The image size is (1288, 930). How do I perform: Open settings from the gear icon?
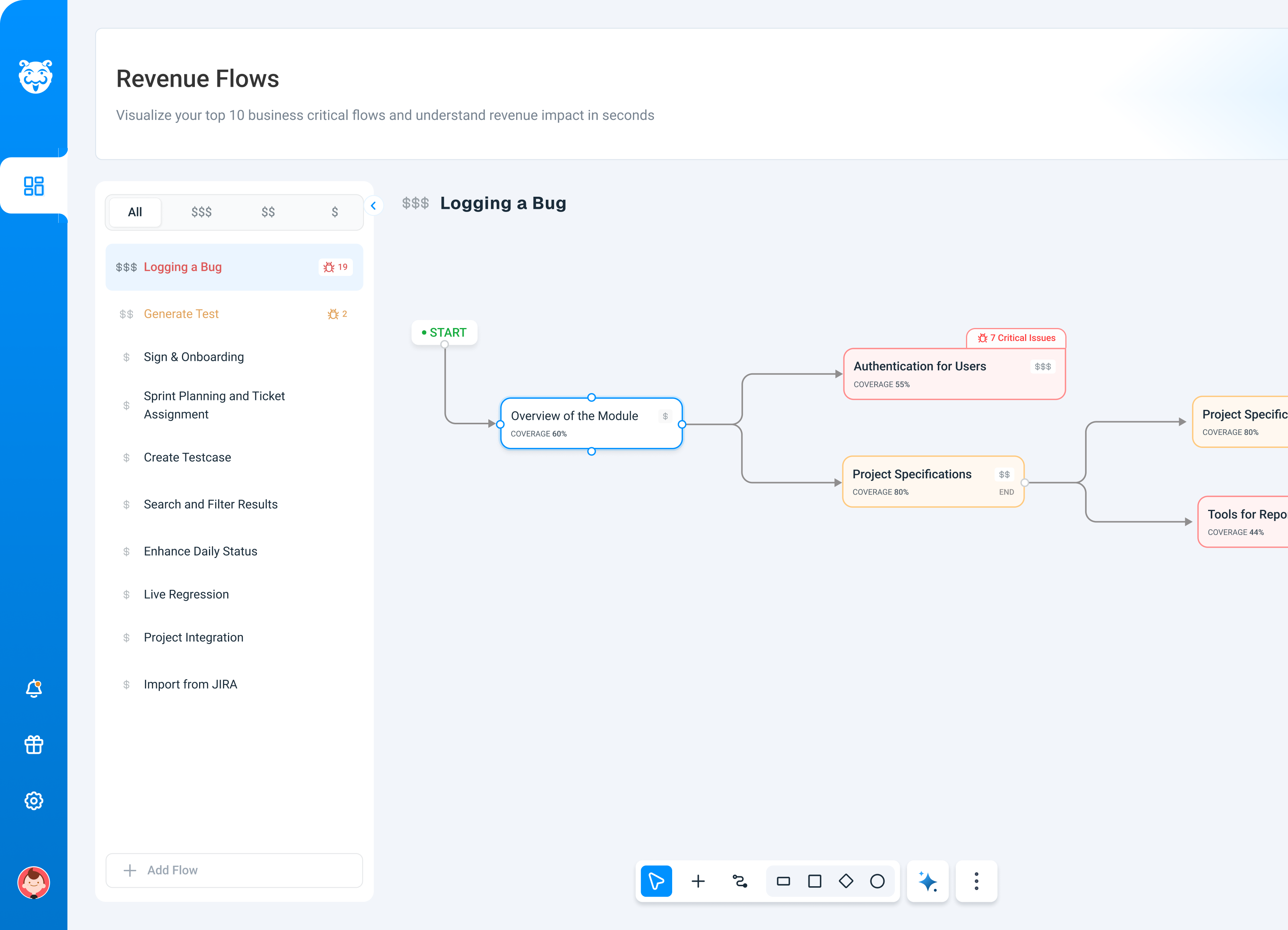33,801
